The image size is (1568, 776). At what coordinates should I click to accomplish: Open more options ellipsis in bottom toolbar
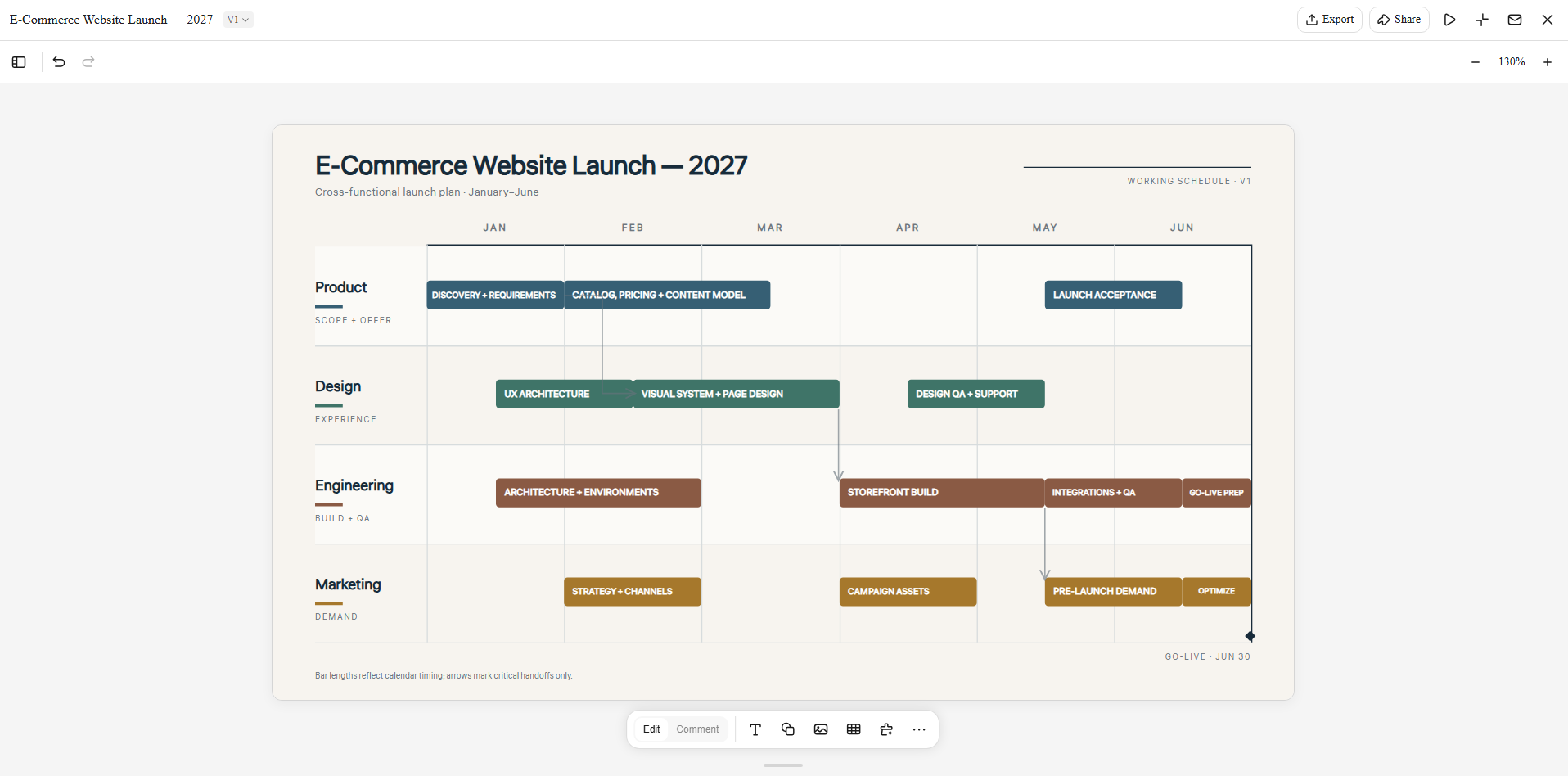pyautogui.click(x=919, y=729)
